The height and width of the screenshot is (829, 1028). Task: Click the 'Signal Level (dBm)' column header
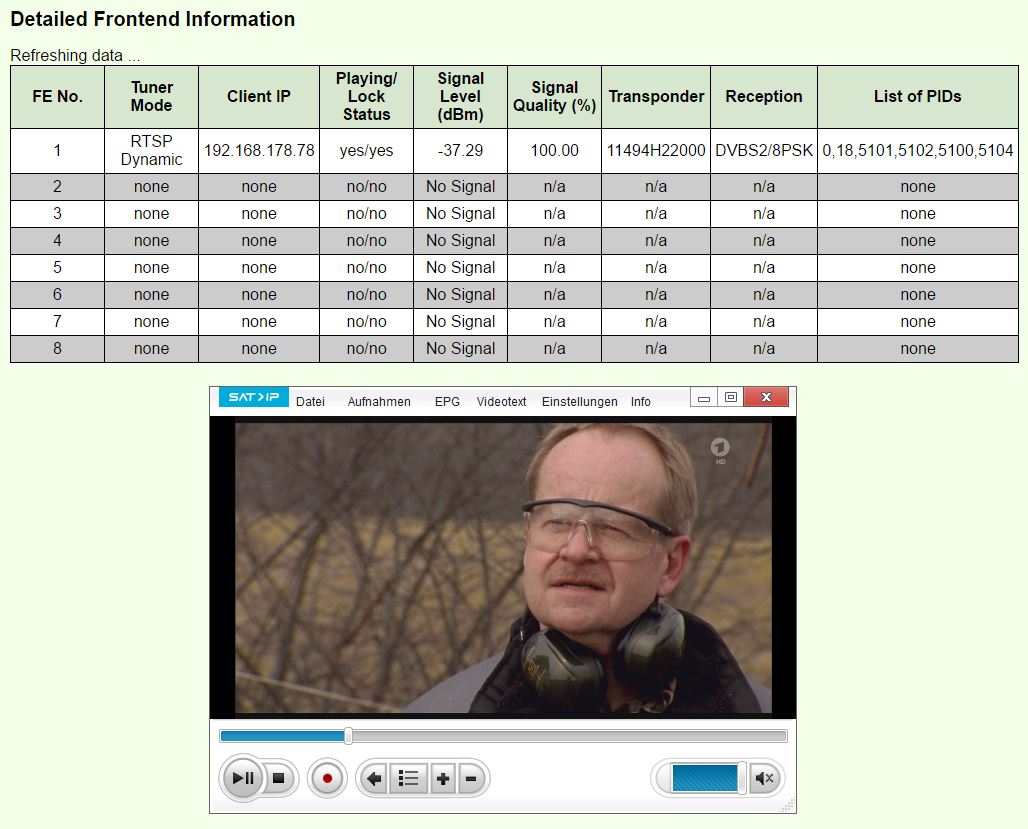pos(460,96)
